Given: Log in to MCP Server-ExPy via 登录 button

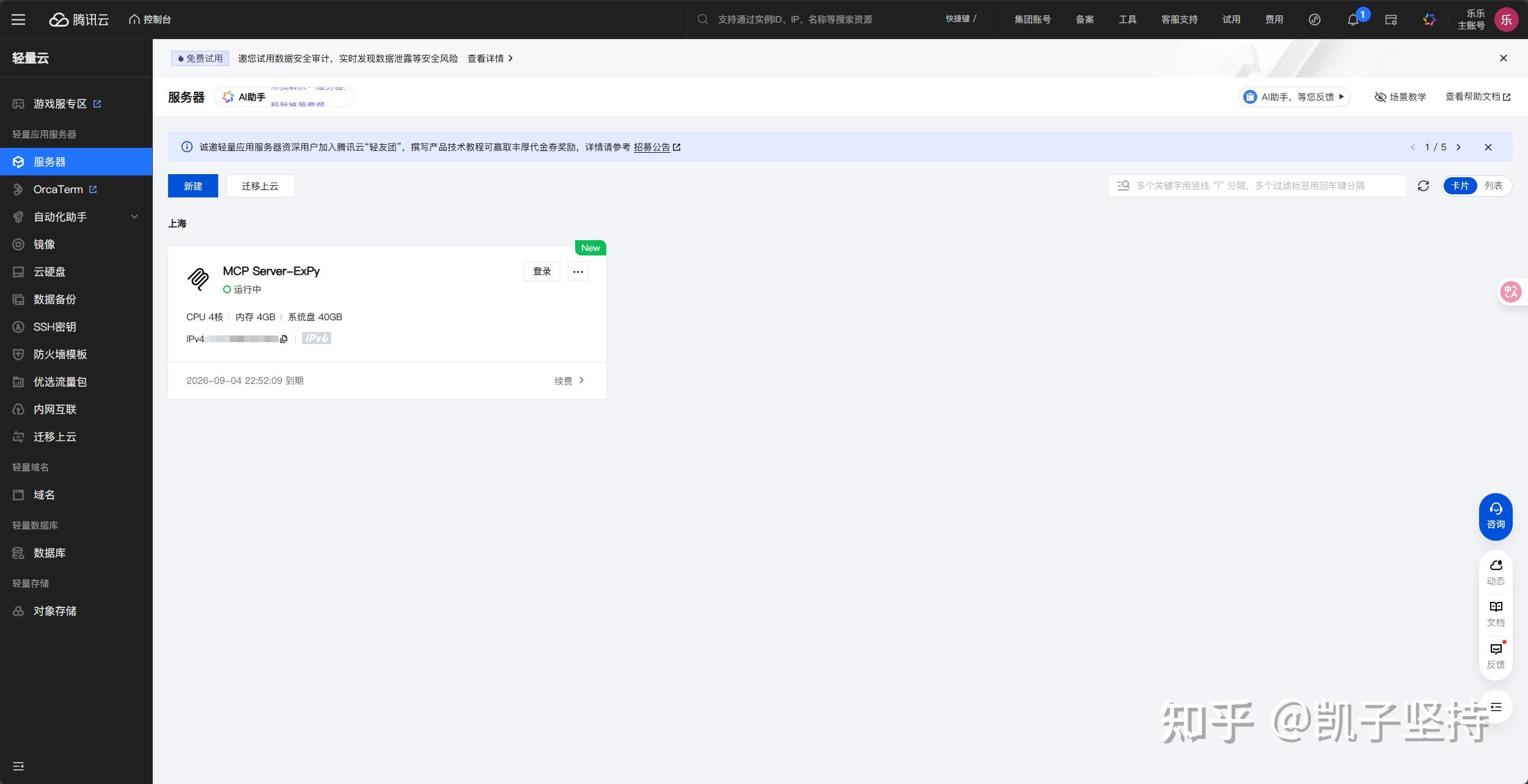Looking at the screenshot, I should [542, 271].
